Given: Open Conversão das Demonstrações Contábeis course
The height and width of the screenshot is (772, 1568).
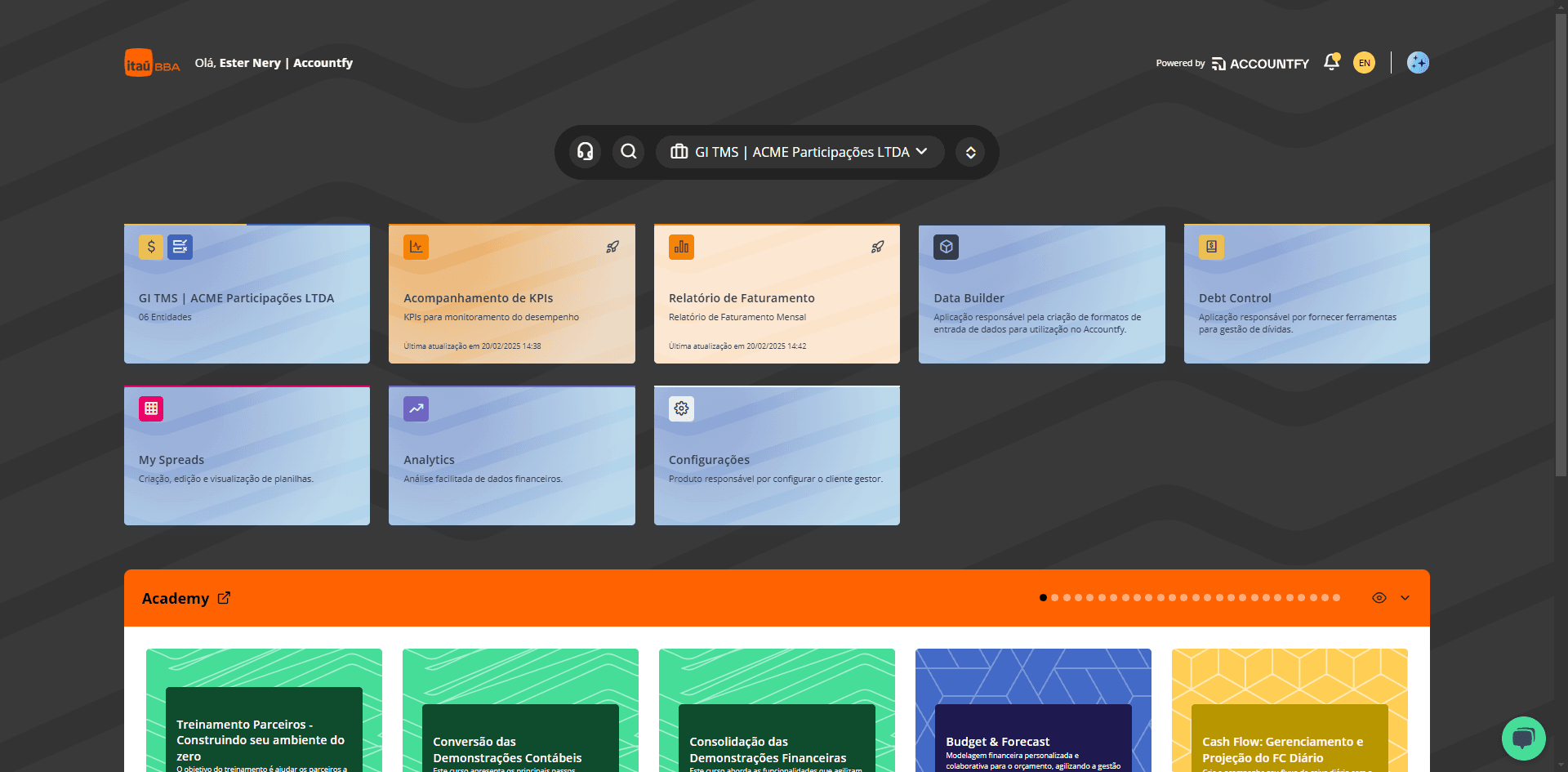Looking at the screenshot, I should pos(520,710).
